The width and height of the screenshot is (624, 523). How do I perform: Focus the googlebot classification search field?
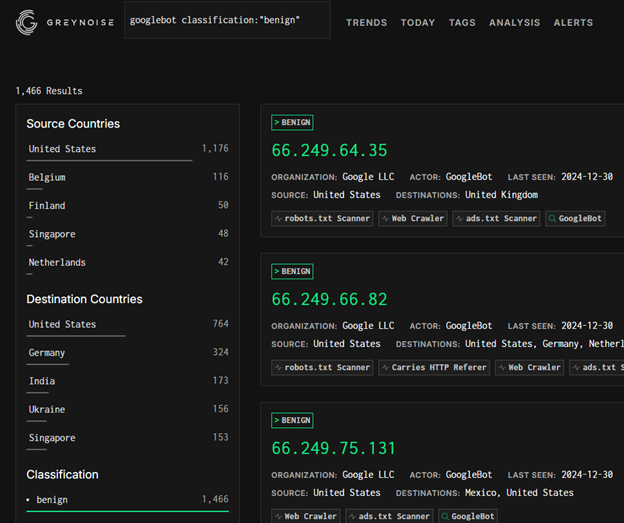coord(227,20)
